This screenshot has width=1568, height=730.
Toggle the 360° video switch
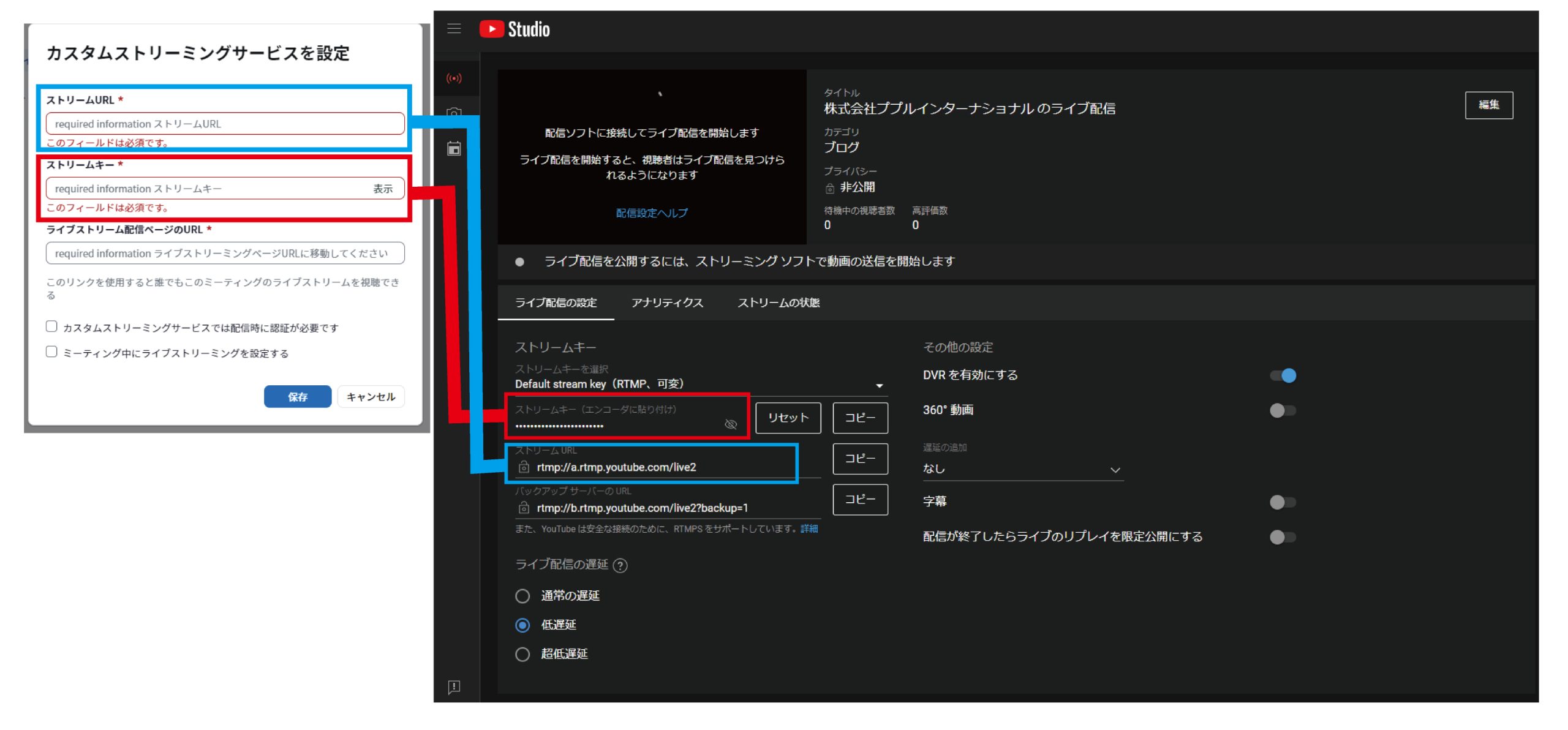(x=1283, y=410)
